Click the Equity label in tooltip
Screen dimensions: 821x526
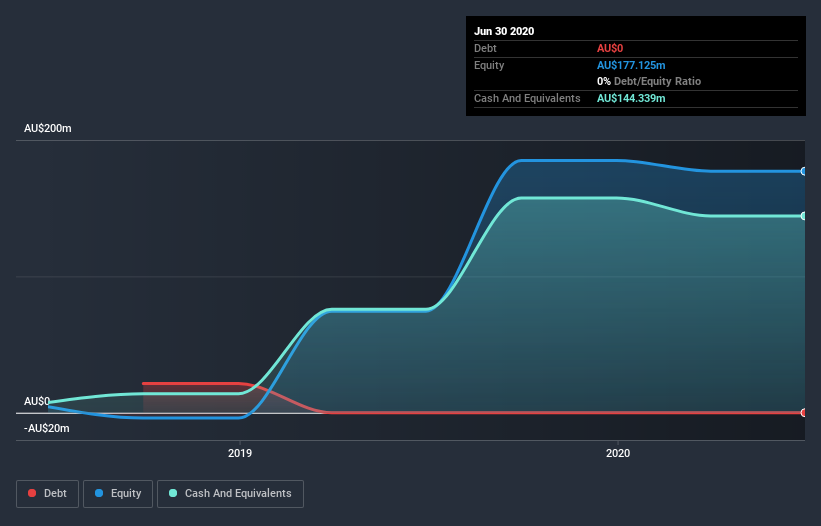tap(489, 65)
